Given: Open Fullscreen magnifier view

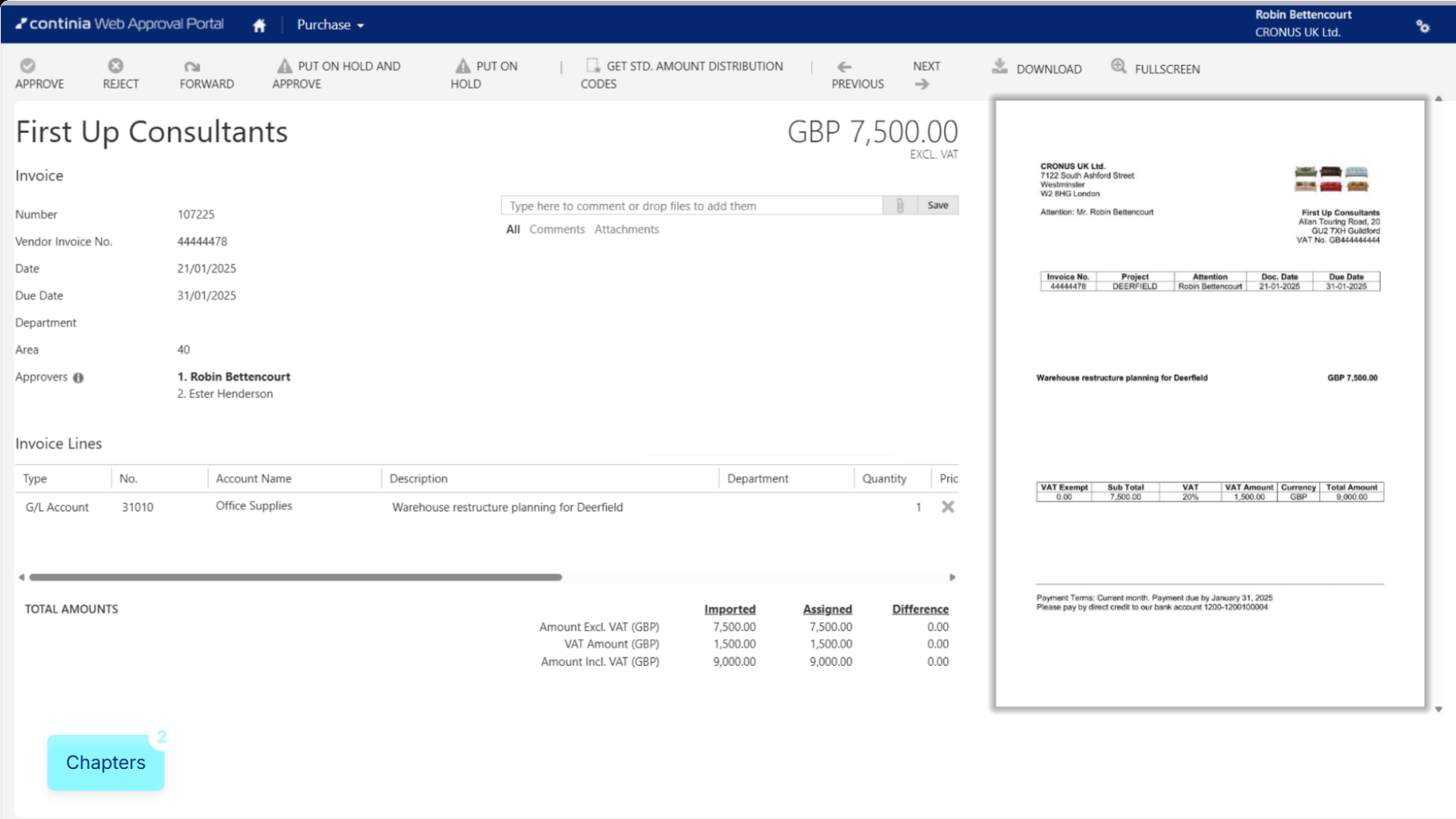Looking at the screenshot, I should 1119,67.
